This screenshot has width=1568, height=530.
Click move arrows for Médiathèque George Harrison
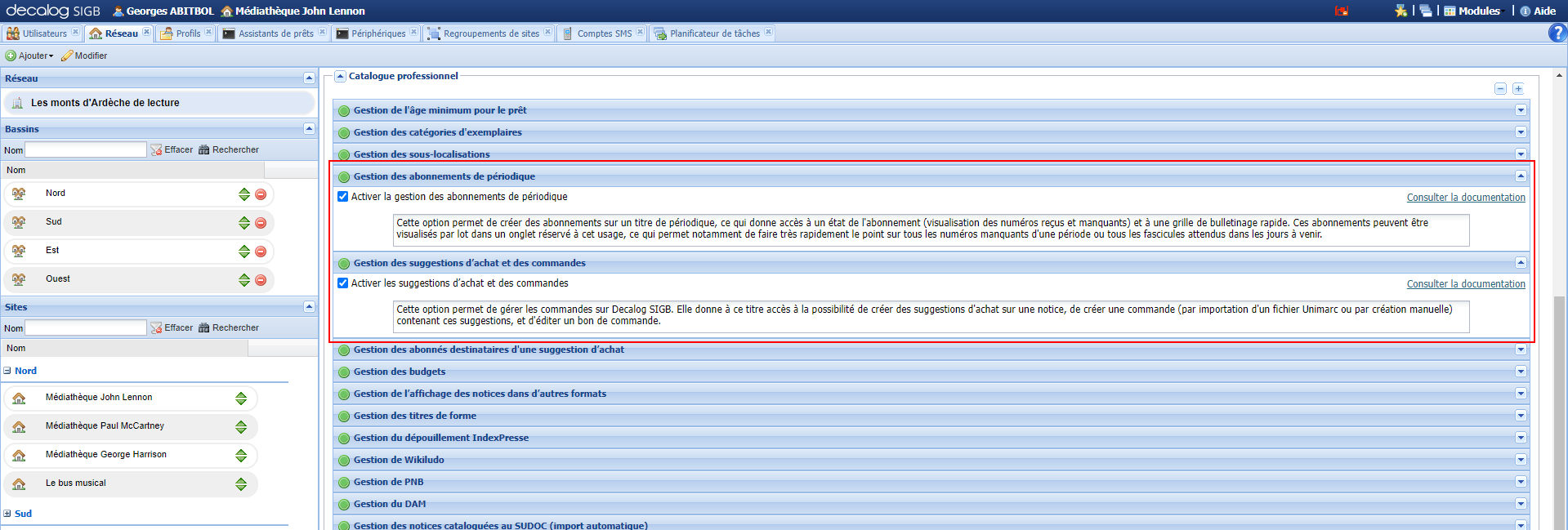241,456
